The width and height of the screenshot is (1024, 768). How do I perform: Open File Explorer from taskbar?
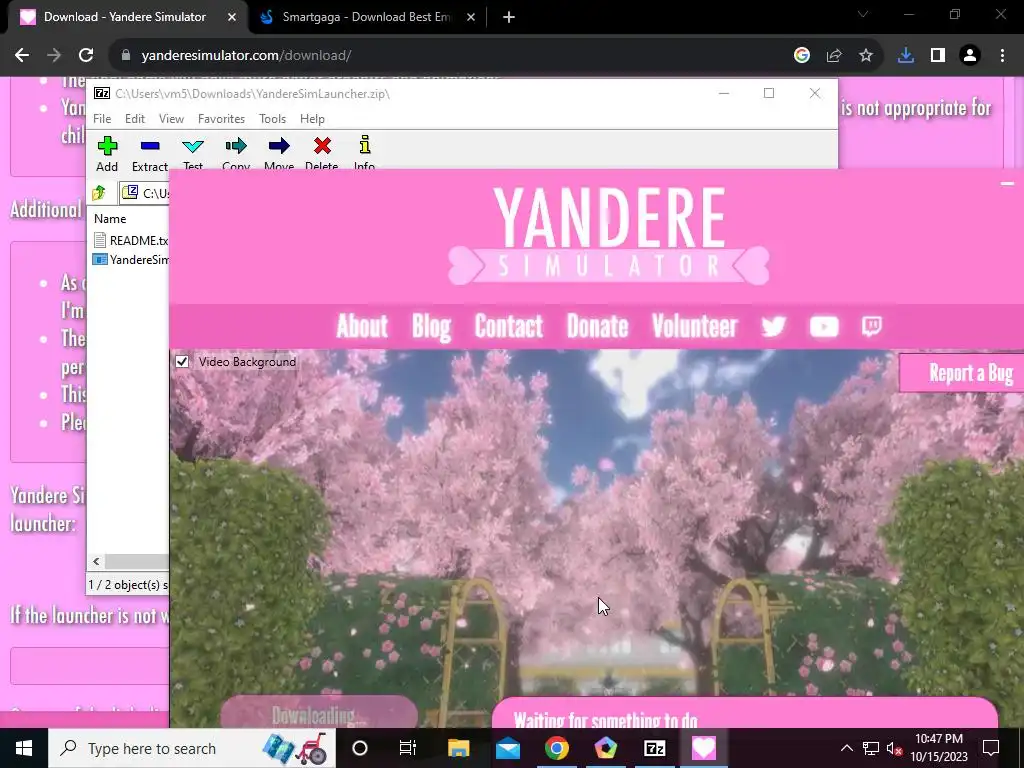coord(458,748)
